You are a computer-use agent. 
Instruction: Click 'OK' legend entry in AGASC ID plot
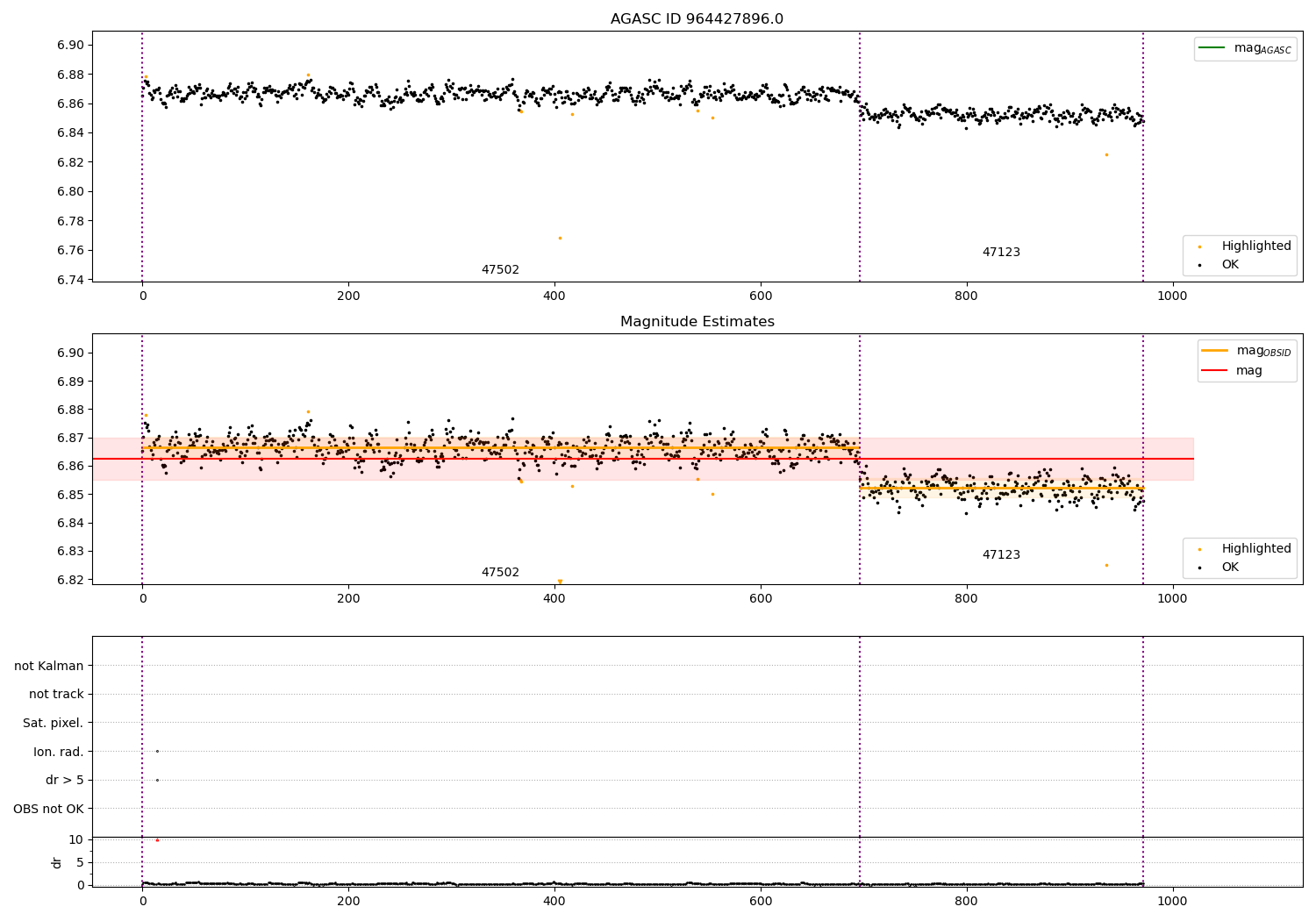(1230, 264)
